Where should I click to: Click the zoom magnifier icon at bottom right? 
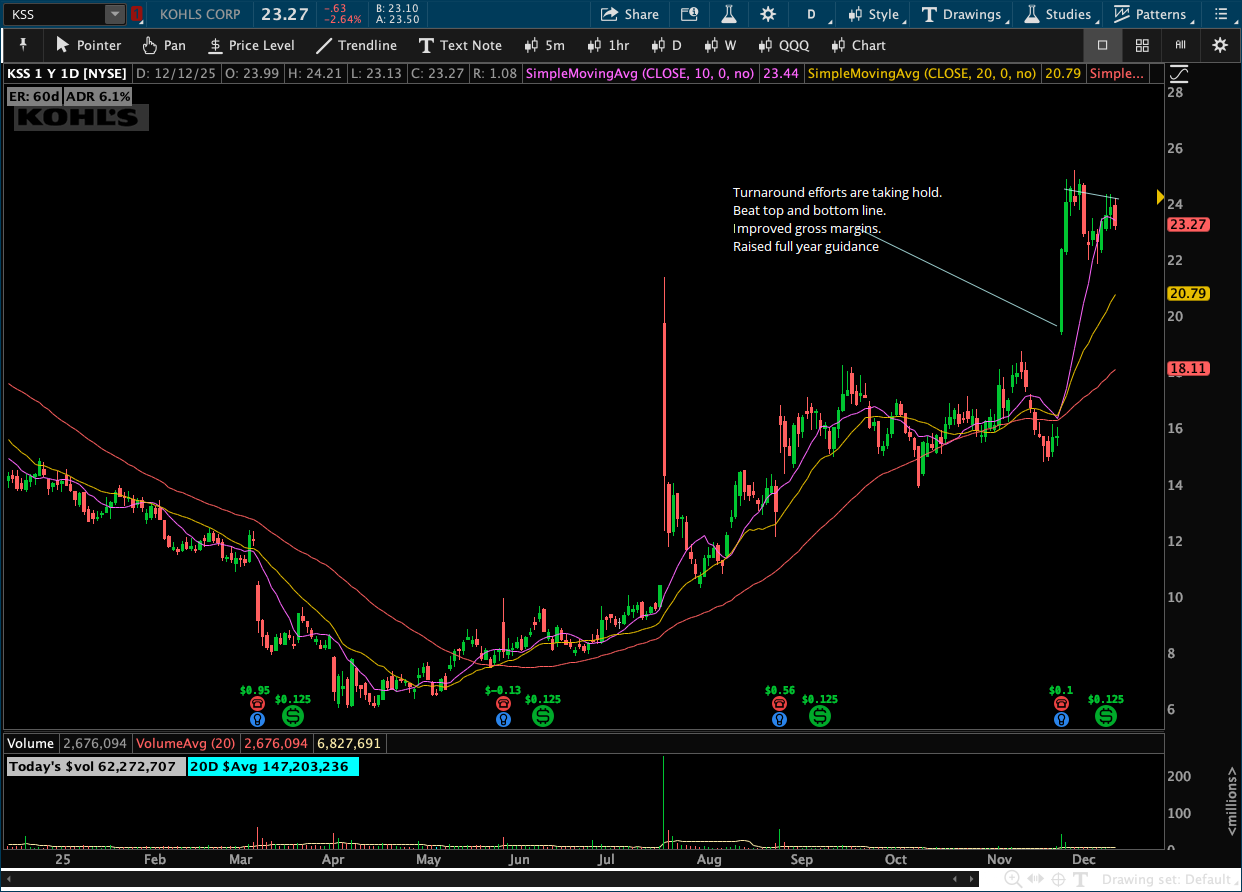[x=1013, y=879]
